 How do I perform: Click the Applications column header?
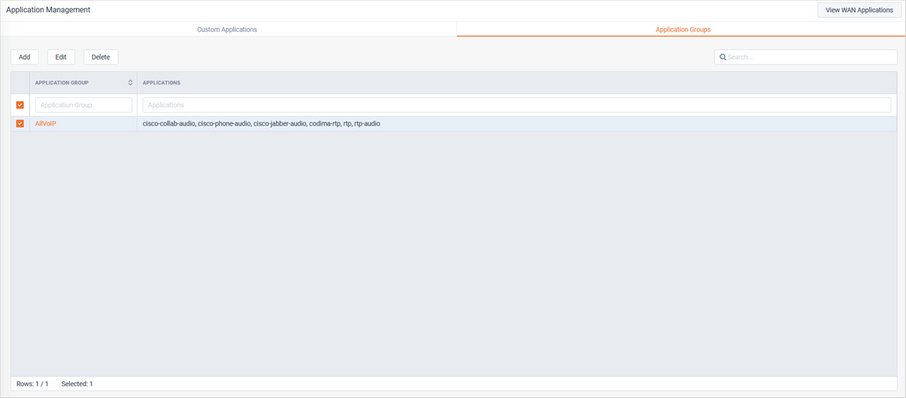(161, 83)
